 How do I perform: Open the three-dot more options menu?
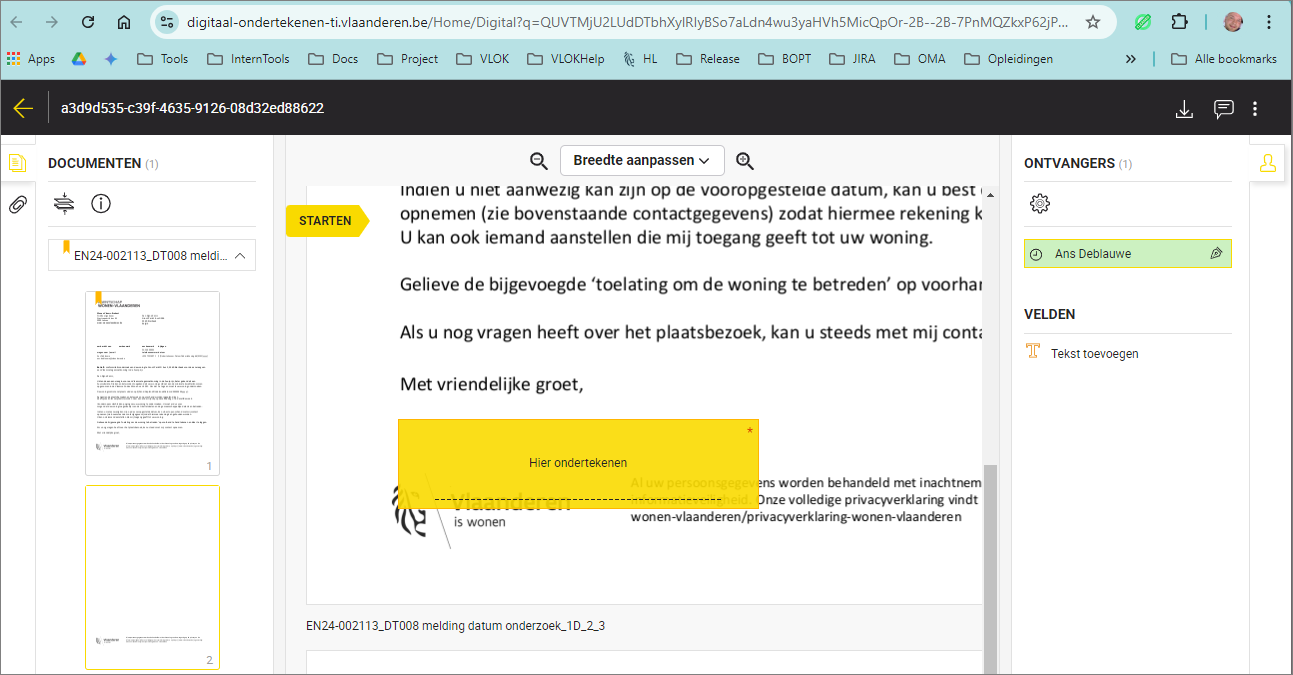click(1255, 109)
